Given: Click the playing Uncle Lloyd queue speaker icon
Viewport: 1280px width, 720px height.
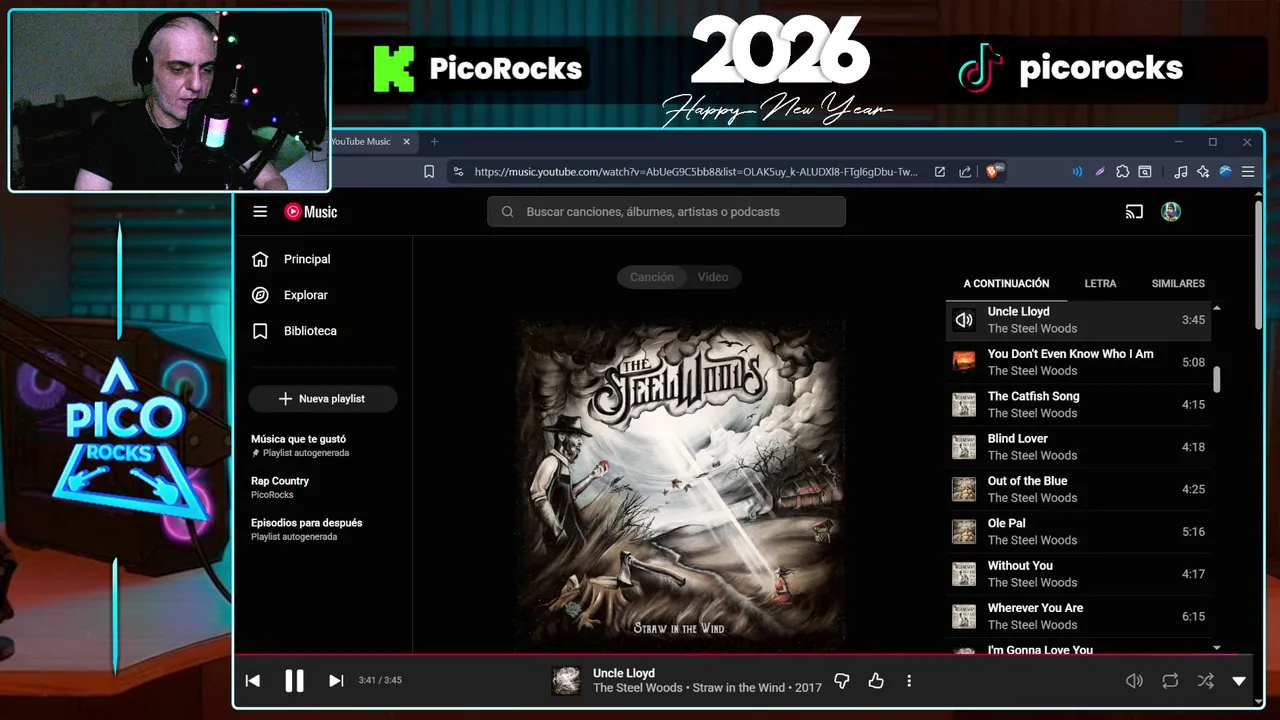Looking at the screenshot, I should click(x=964, y=320).
